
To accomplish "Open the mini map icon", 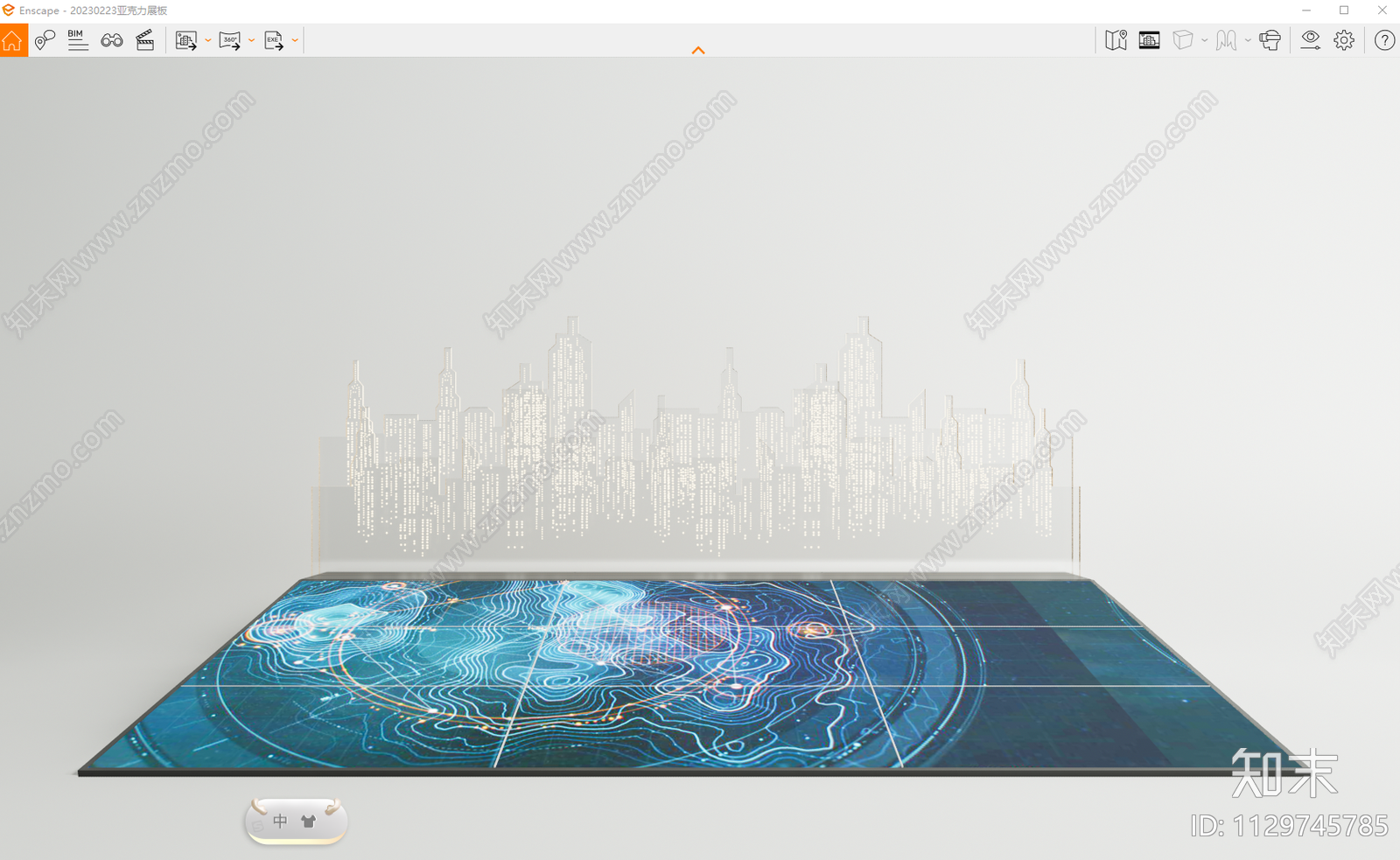I will pyautogui.click(x=1116, y=40).
